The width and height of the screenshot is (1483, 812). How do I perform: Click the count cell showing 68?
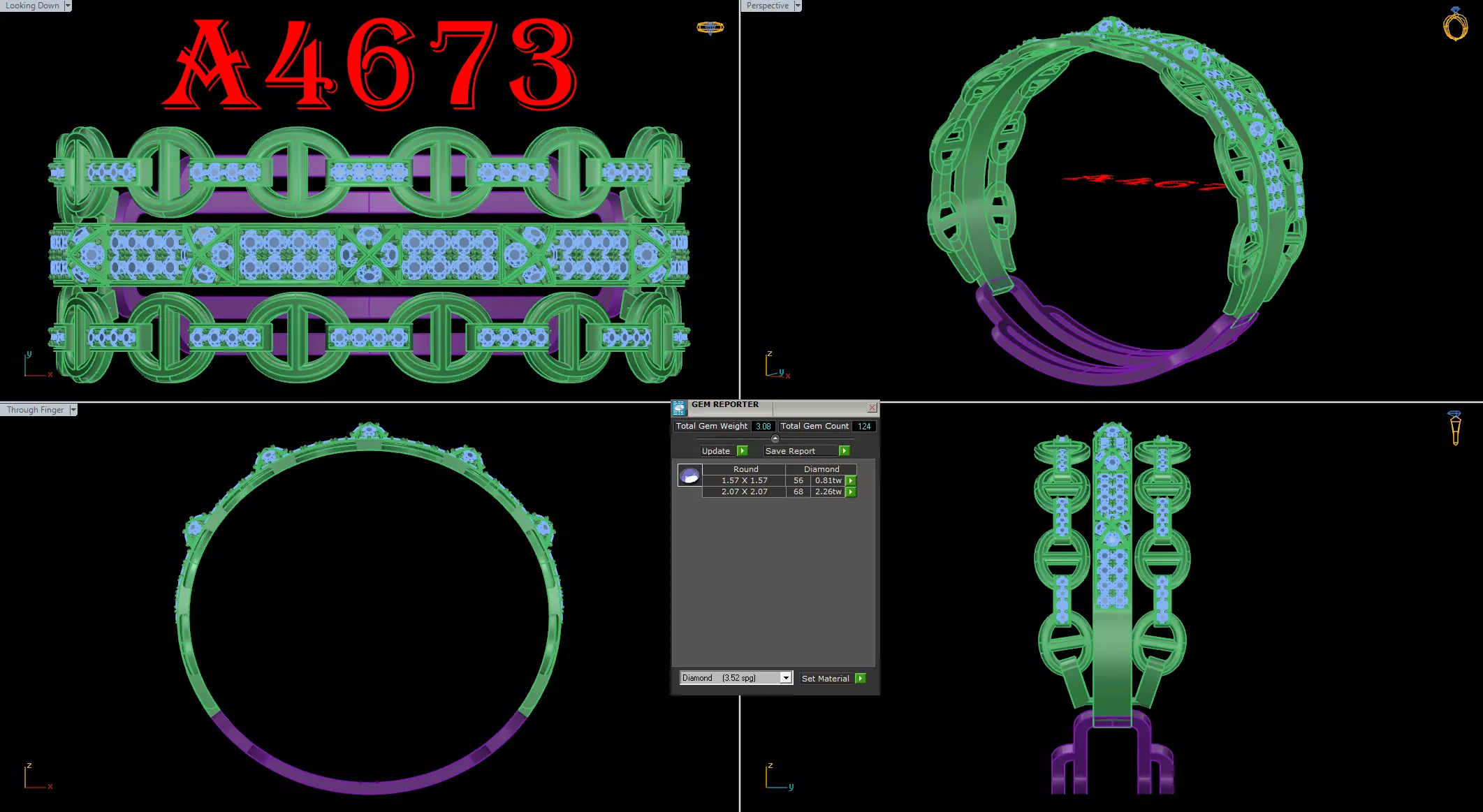pyautogui.click(x=798, y=492)
